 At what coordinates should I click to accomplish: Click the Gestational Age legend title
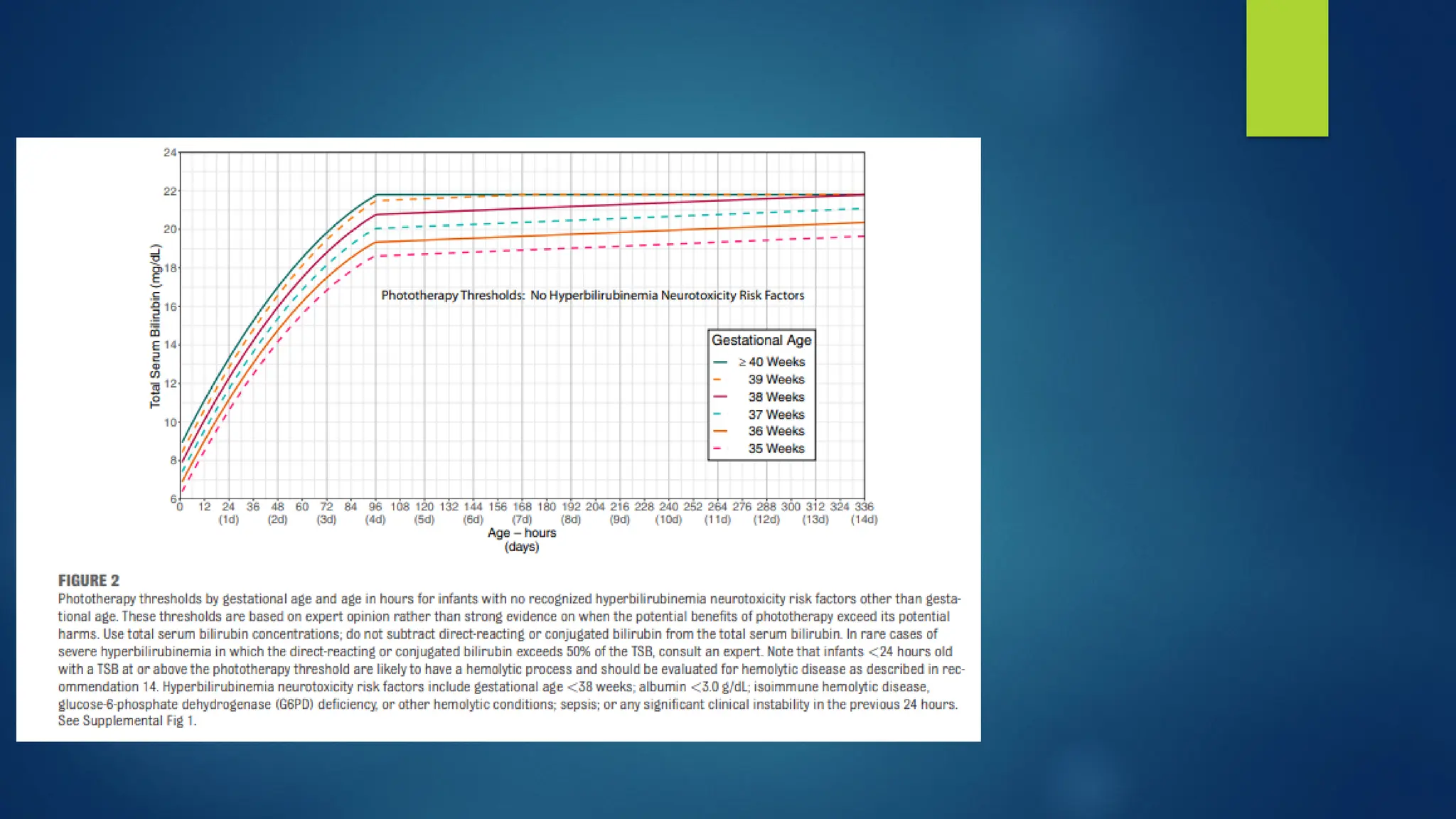click(761, 341)
